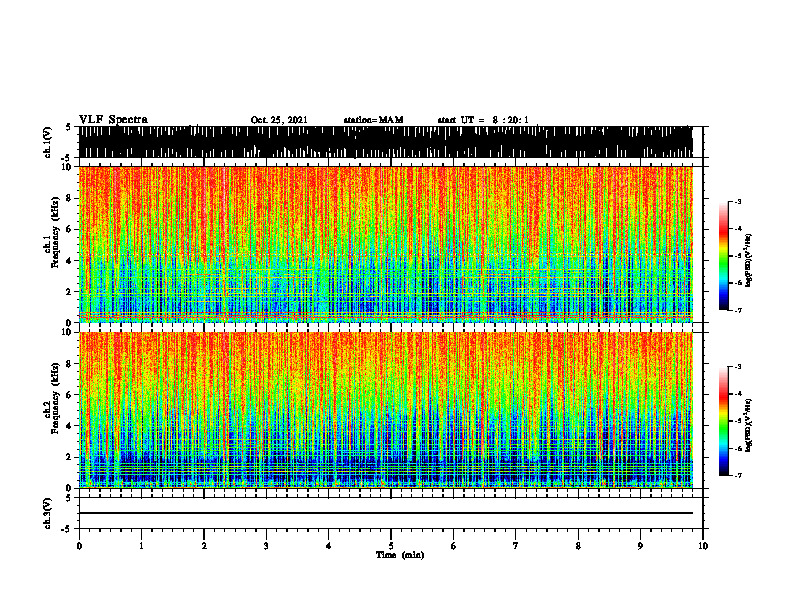Click the 3 tick on the time axis
This screenshot has width=792, height=612.
click(x=266, y=546)
